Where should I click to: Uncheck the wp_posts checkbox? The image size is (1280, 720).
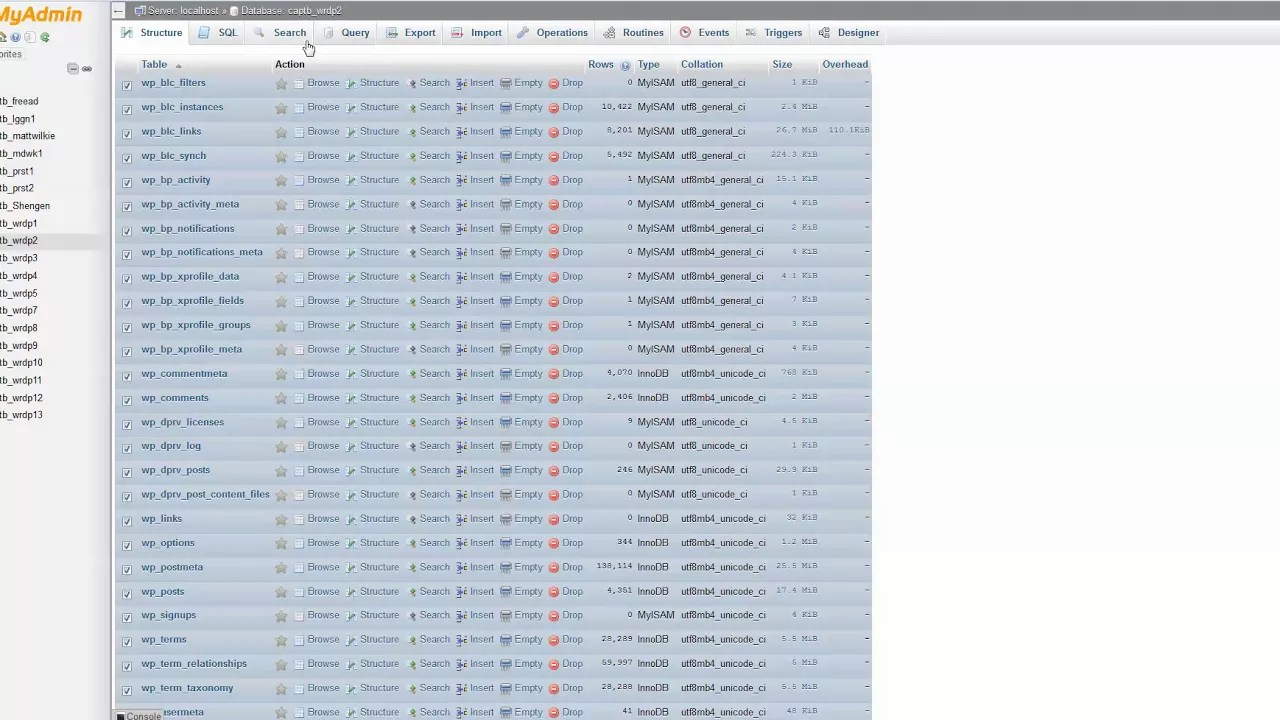coord(127,593)
